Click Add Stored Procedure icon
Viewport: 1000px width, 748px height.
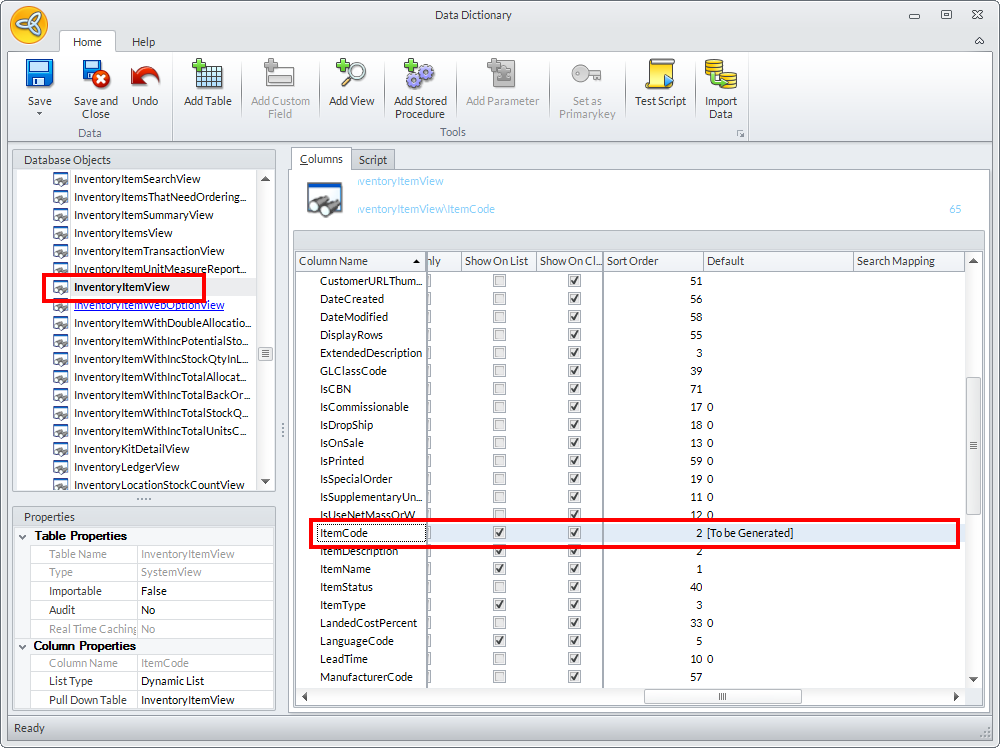pos(420,75)
